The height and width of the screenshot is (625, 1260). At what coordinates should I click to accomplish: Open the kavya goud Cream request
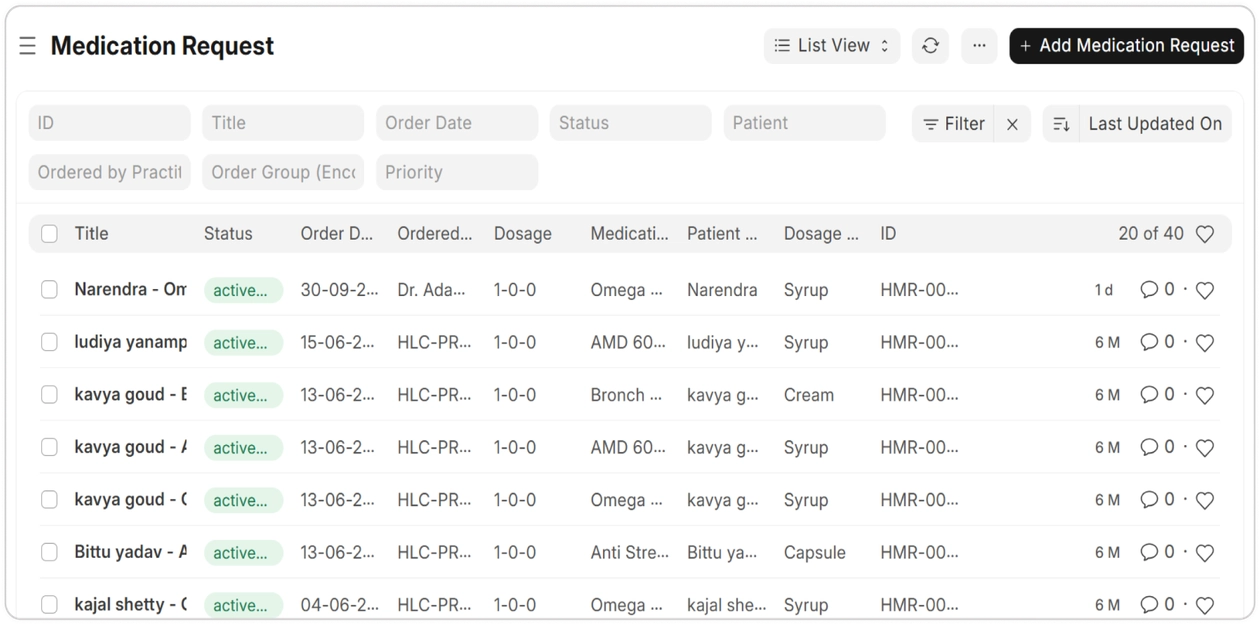[x=130, y=395]
